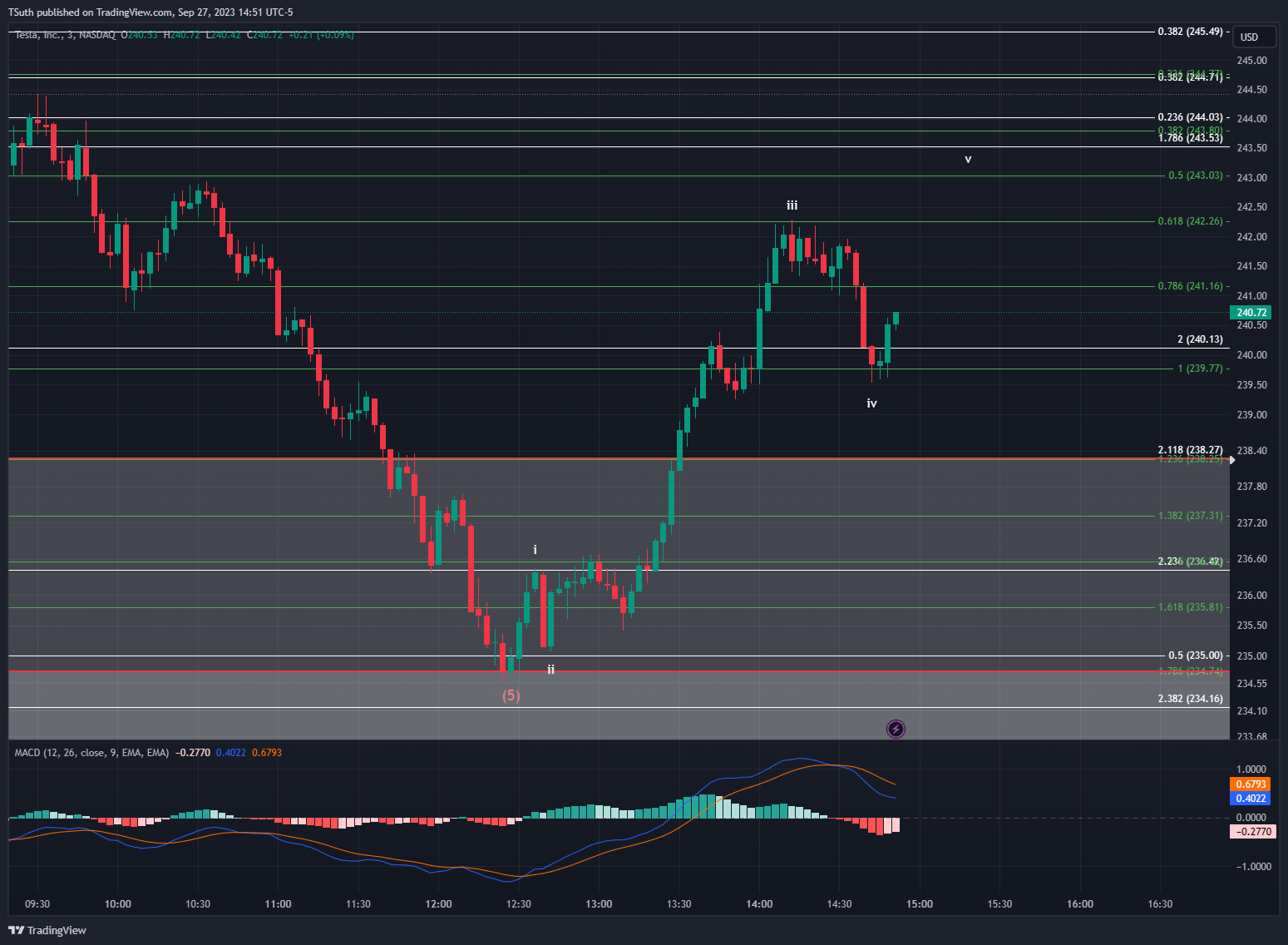Click the 236.00 price axis label
The width and height of the screenshot is (1288, 945).
1251,596
